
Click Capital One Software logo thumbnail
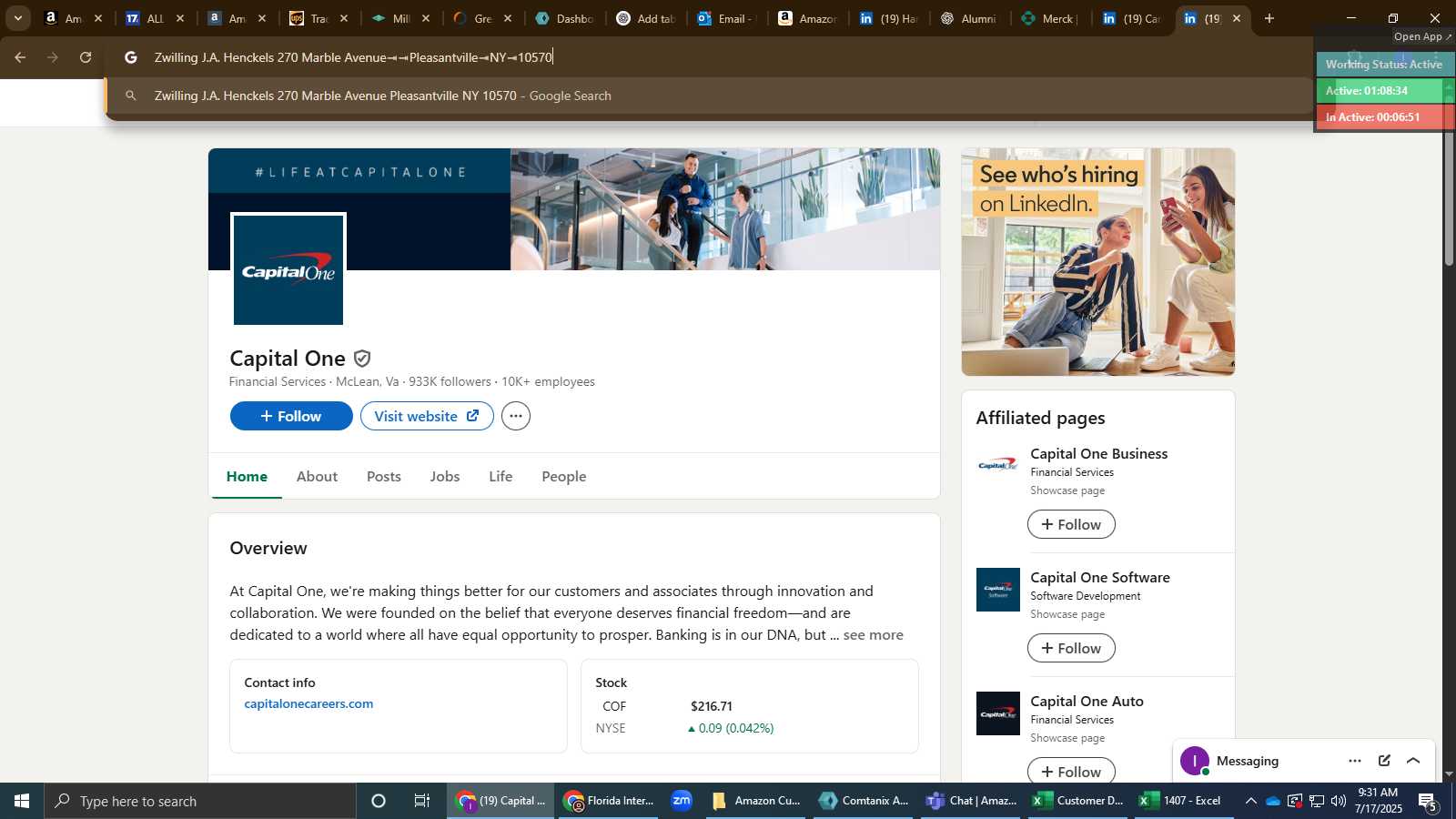[x=998, y=590]
